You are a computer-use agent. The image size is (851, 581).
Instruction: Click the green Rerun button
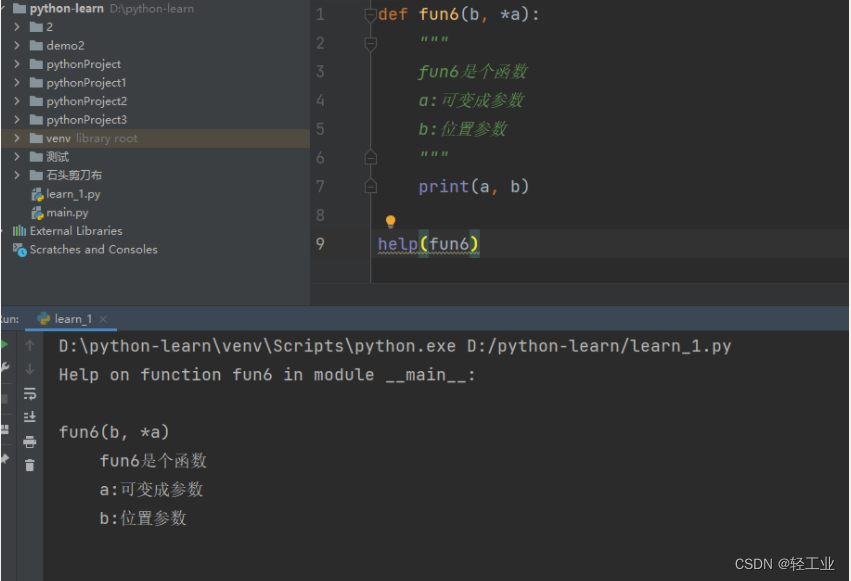click(x=4, y=344)
